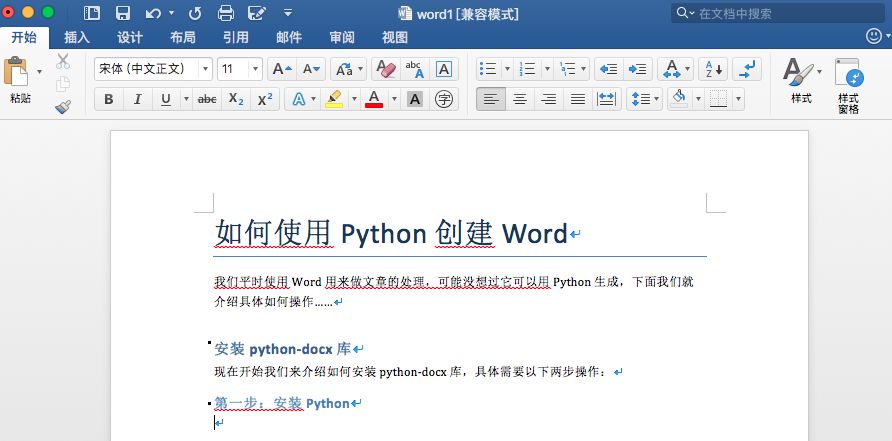Screen dimensions: 892x441
Task: Switch to the 布局 tab
Action: click(x=183, y=38)
